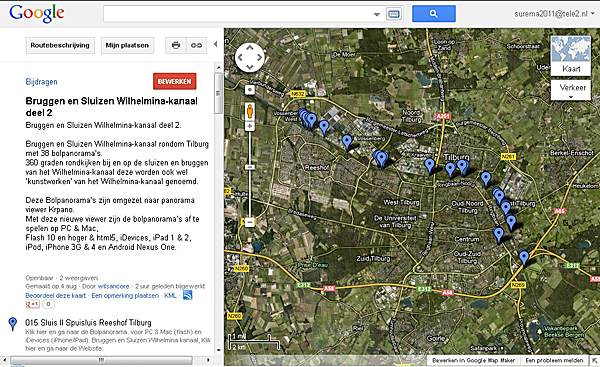Click Bewerken in Google Map Maker
Image resolution: width=600 pixels, height=367 pixels.
473,360
